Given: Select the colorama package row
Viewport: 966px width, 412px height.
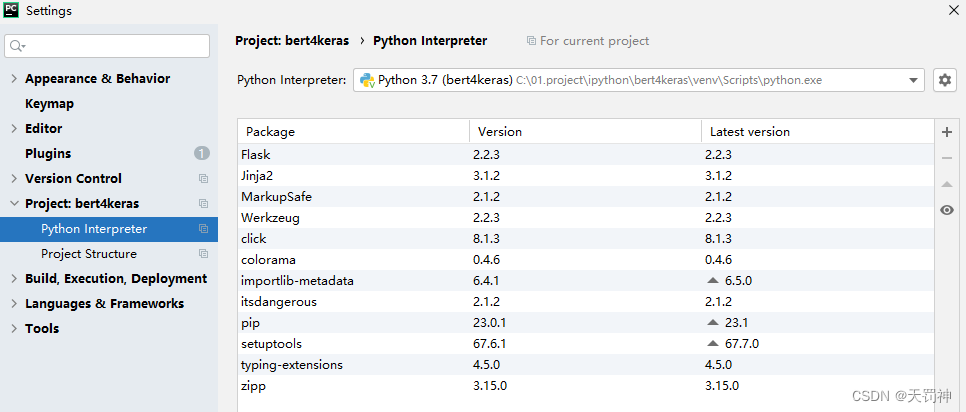Looking at the screenshot, I should 586,259.
